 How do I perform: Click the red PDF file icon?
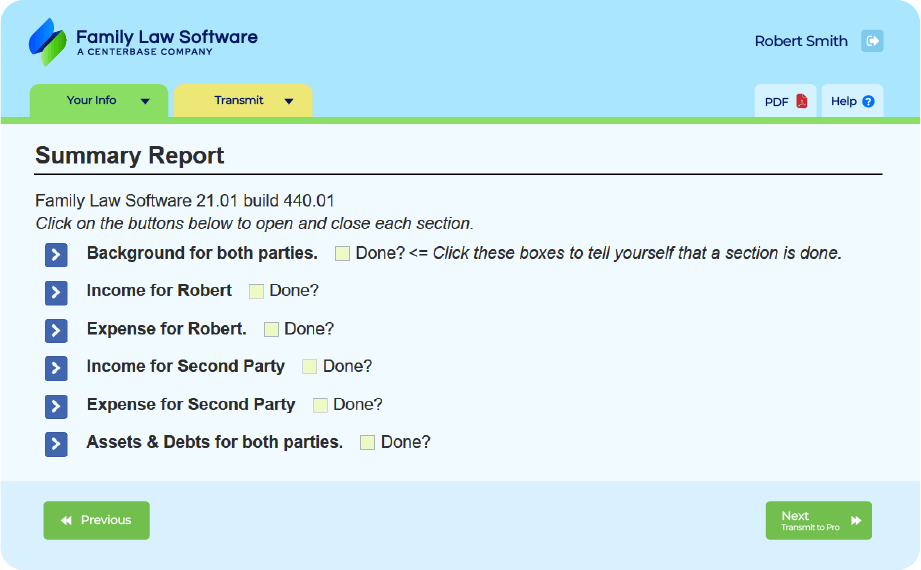[801, 101]
